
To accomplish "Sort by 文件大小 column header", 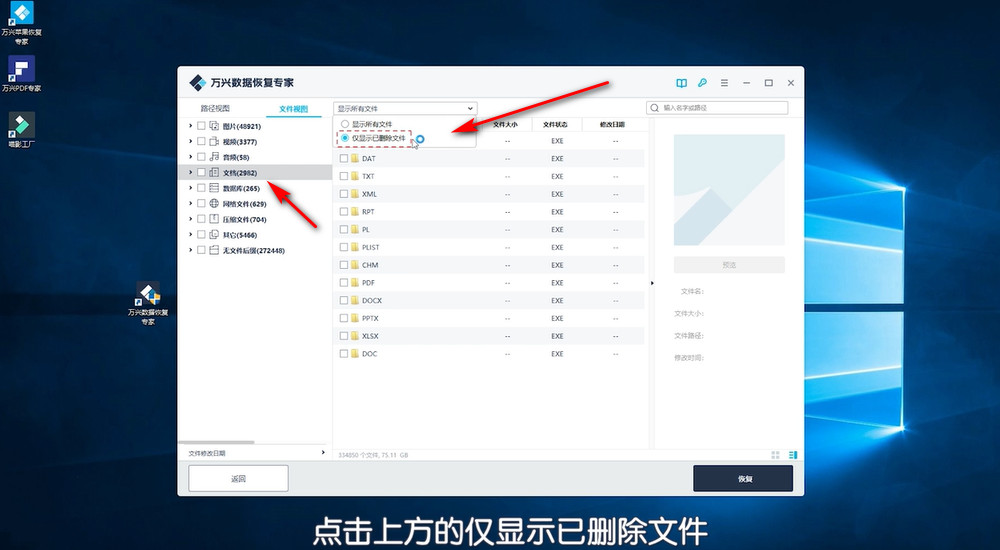I will pos(505,124).
